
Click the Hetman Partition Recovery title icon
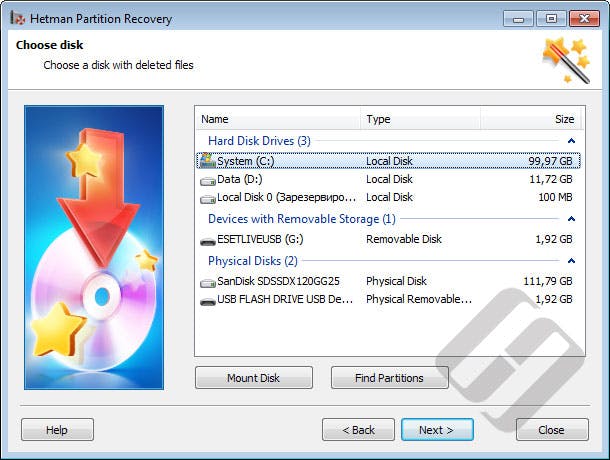coord(18,18)
